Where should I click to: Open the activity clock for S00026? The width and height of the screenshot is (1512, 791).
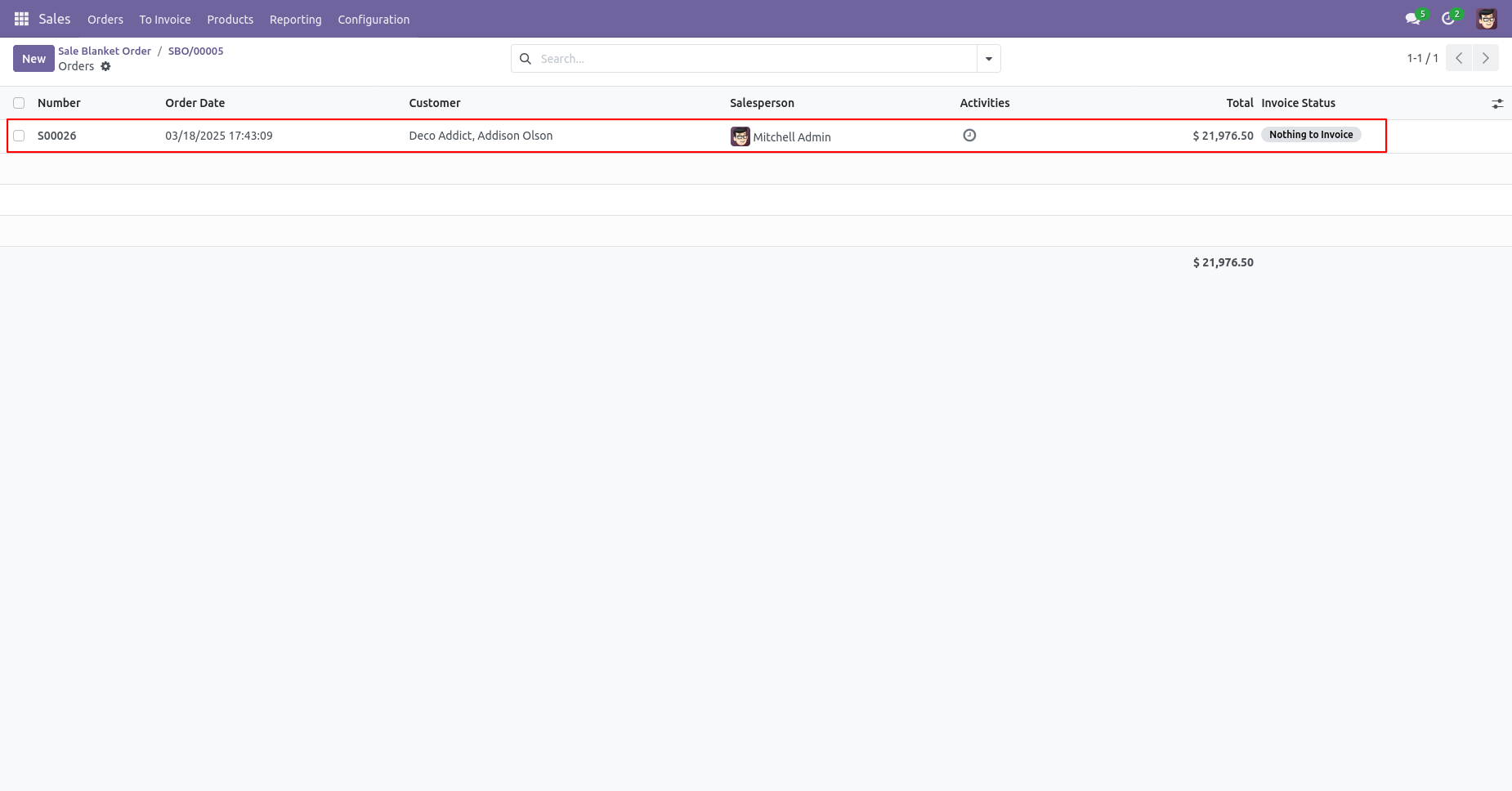pyautogui.click(x=969, y=136)
